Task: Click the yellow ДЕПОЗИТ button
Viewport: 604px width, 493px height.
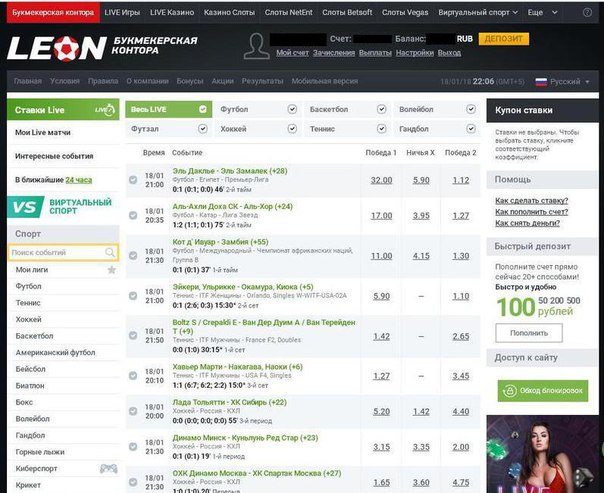Action: 503,39
